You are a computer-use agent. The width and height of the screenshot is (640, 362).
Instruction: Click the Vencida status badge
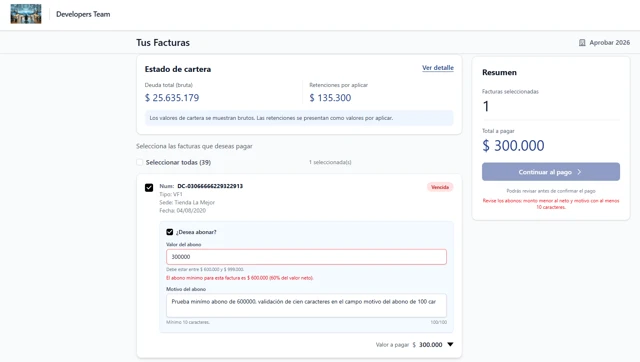click(x=440, y=187)
